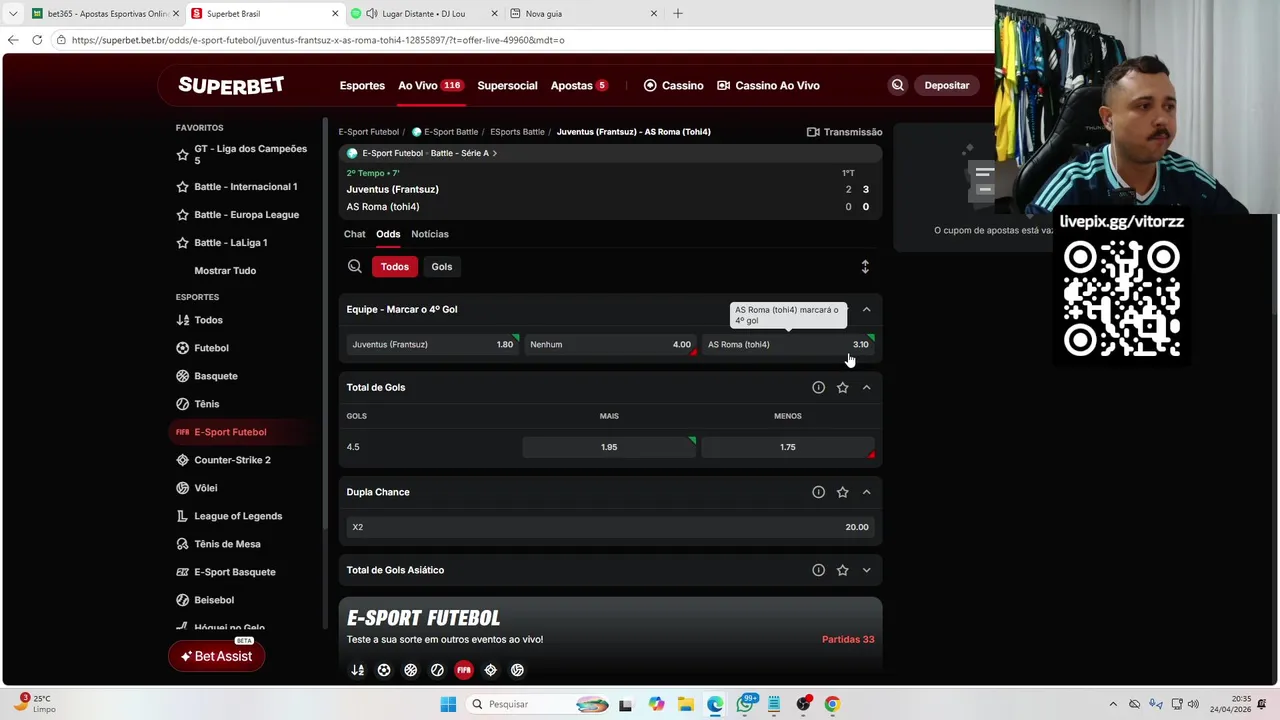The height and width of the screenshot is (720, 1280).
Task: Select the Gols filter tab
Action: click(x=442, y=266)
